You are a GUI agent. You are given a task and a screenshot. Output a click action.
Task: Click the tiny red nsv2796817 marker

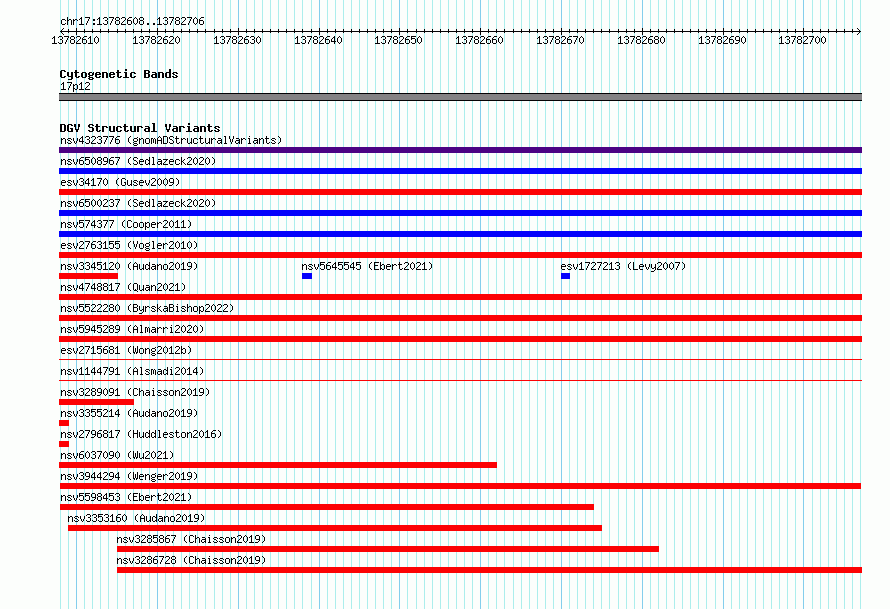tap(64, 444)
